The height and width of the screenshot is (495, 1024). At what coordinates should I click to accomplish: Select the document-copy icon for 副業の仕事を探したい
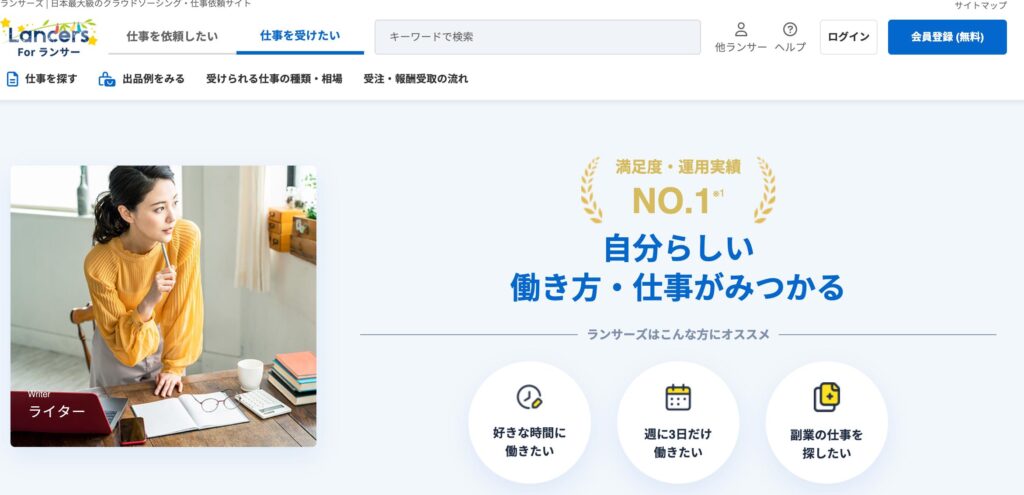click(826, 397)
